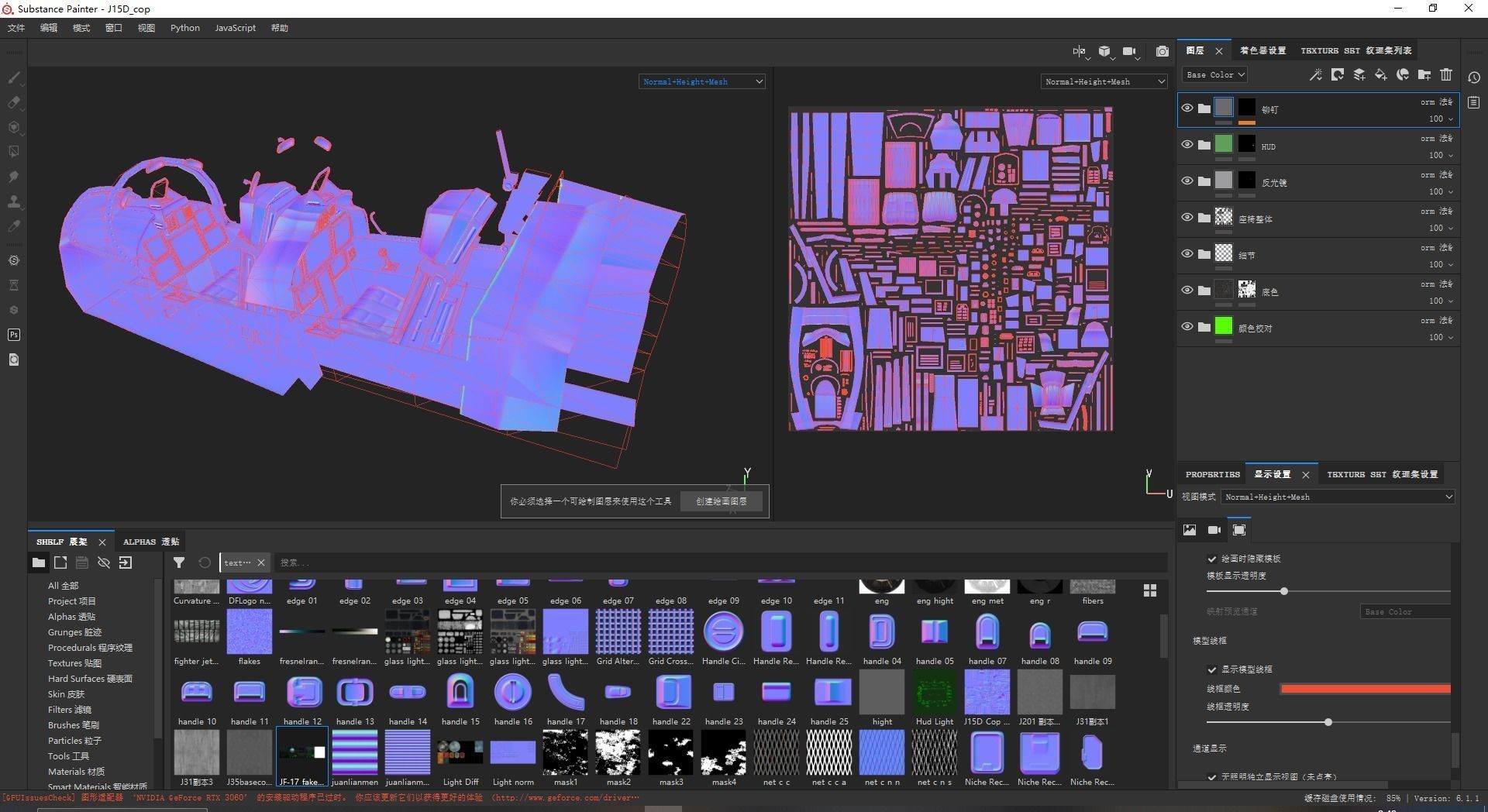
Task: Add an effect with the magic wand icon
Action: coord(1316,74)
